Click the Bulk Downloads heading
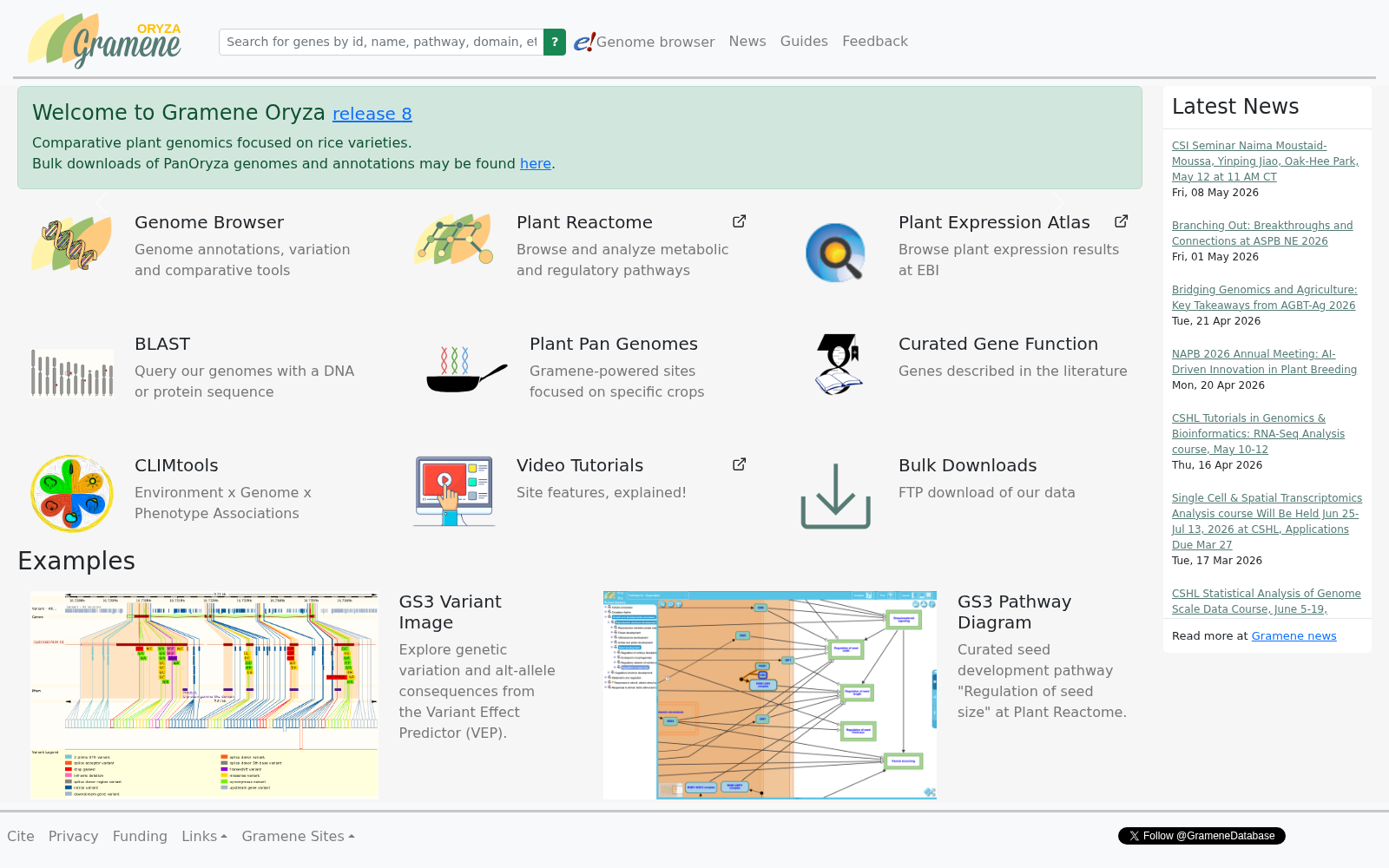1389x868 pixels. pos(968,465)
